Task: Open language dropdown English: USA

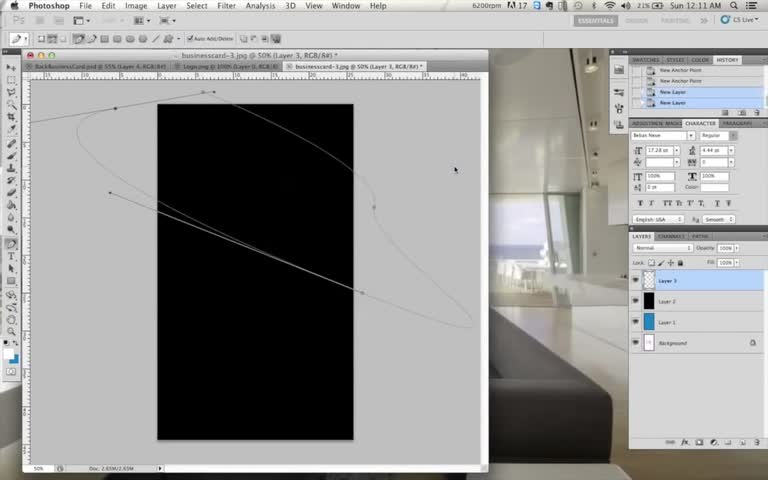Action: [x=658, y=219]
